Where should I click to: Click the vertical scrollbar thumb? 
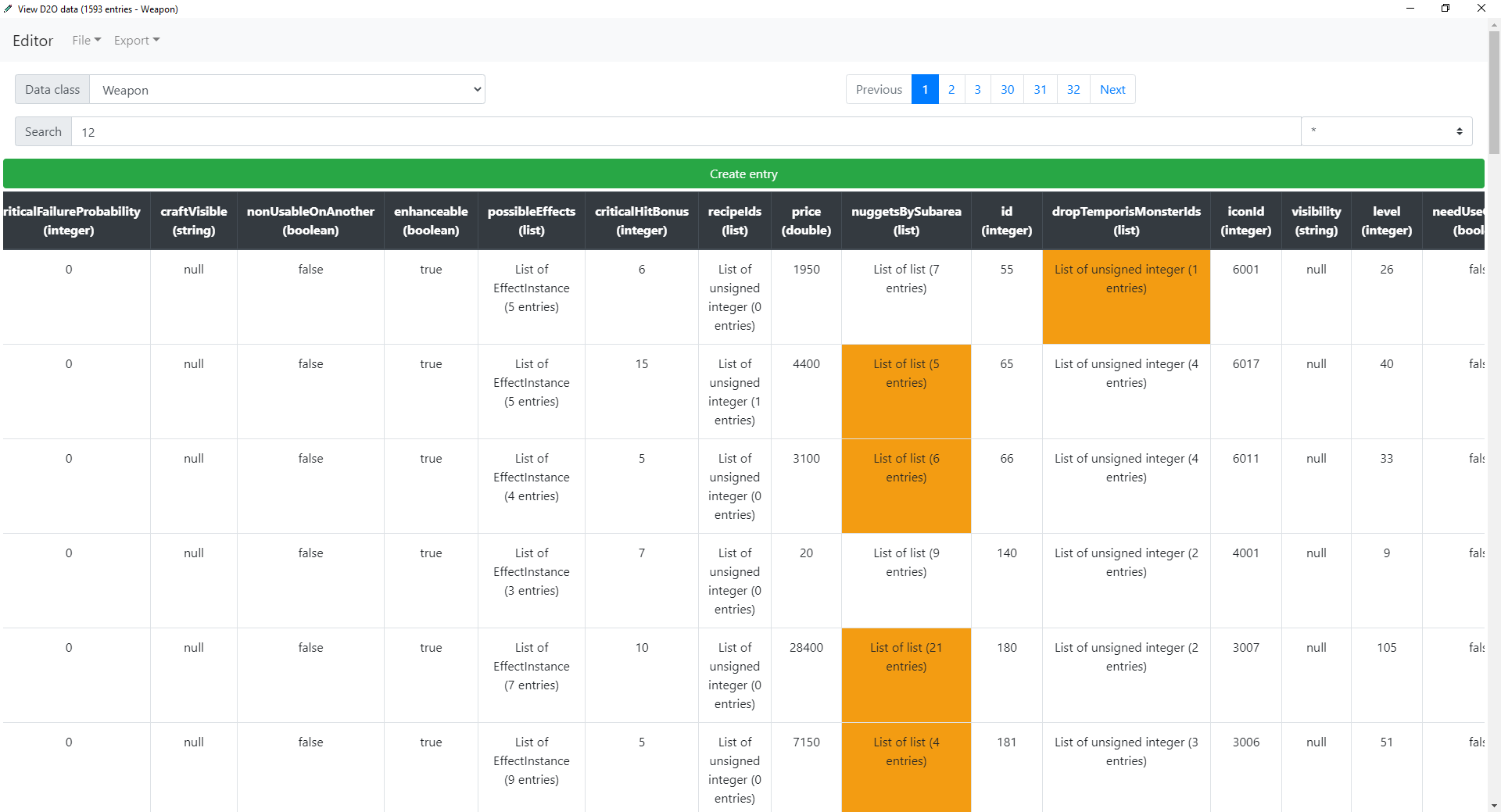pos(1494,91)
